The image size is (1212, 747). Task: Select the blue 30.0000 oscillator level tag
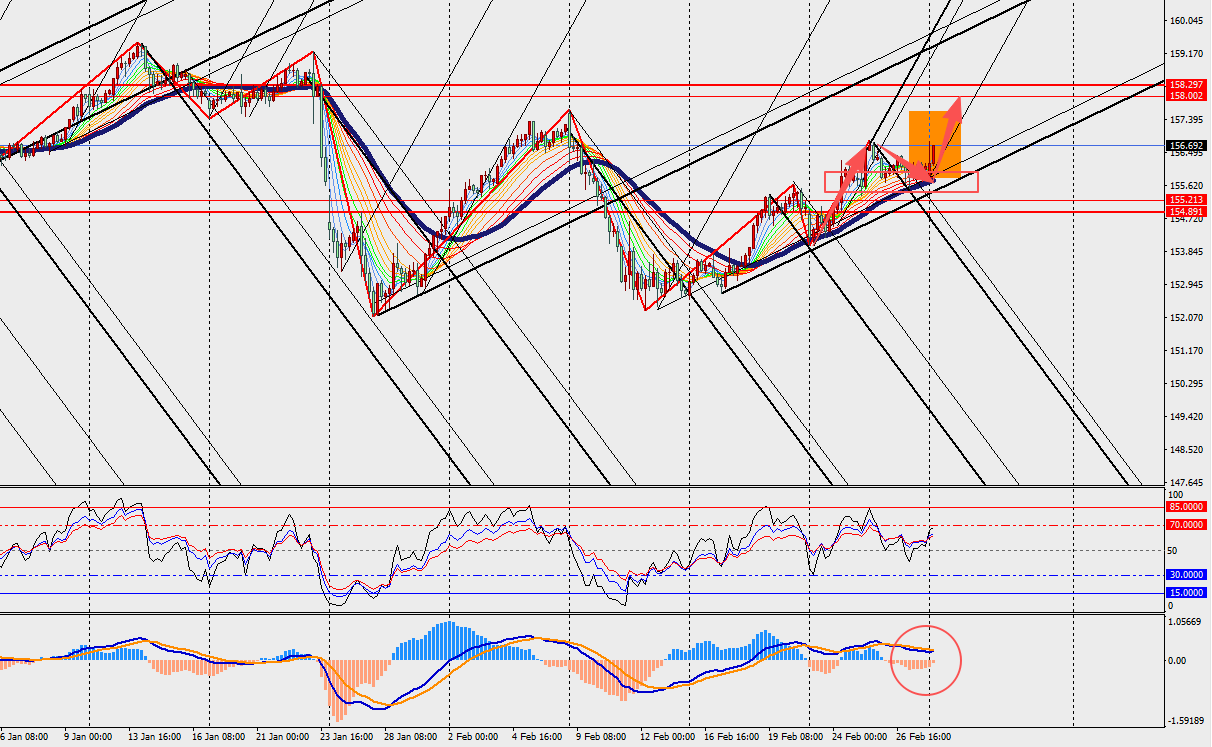point(1186,575)
